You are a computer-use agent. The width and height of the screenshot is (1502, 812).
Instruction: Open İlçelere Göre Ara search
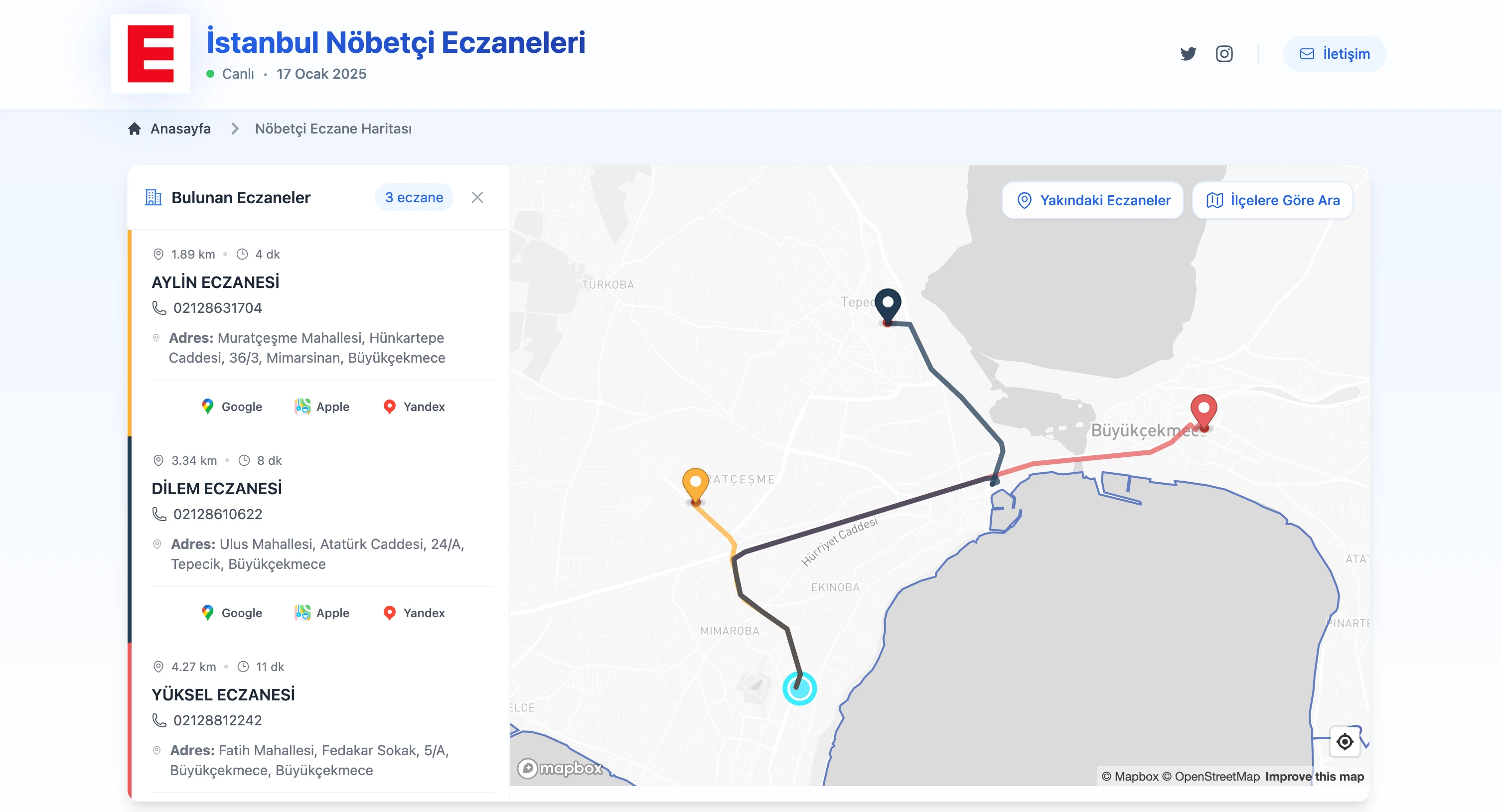1272,200
